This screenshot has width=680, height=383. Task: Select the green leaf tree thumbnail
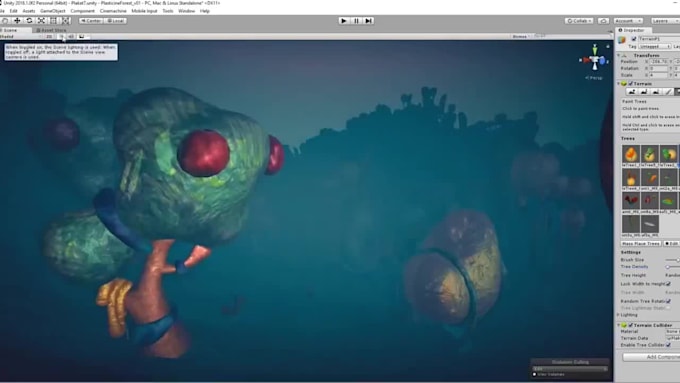tap(668, 201)
